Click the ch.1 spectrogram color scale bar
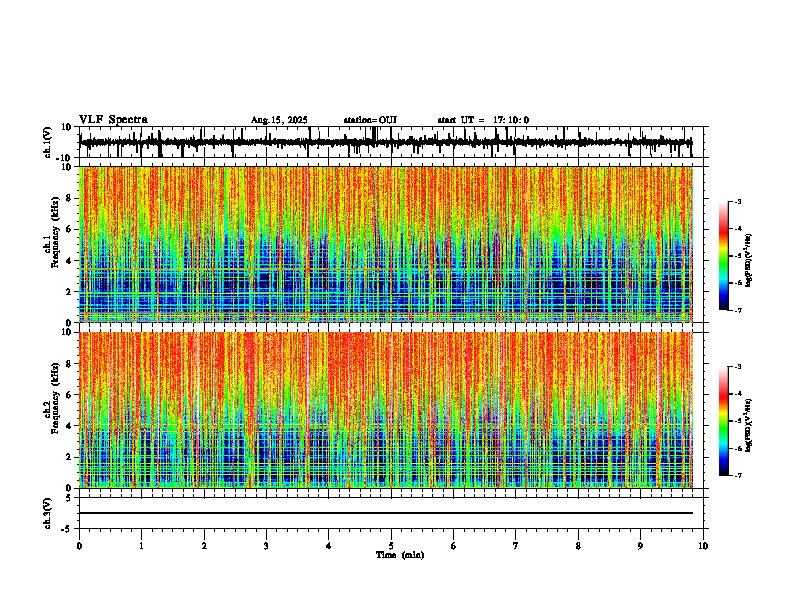This screenshot has height=612, width=792. click(x=724, y=256)
